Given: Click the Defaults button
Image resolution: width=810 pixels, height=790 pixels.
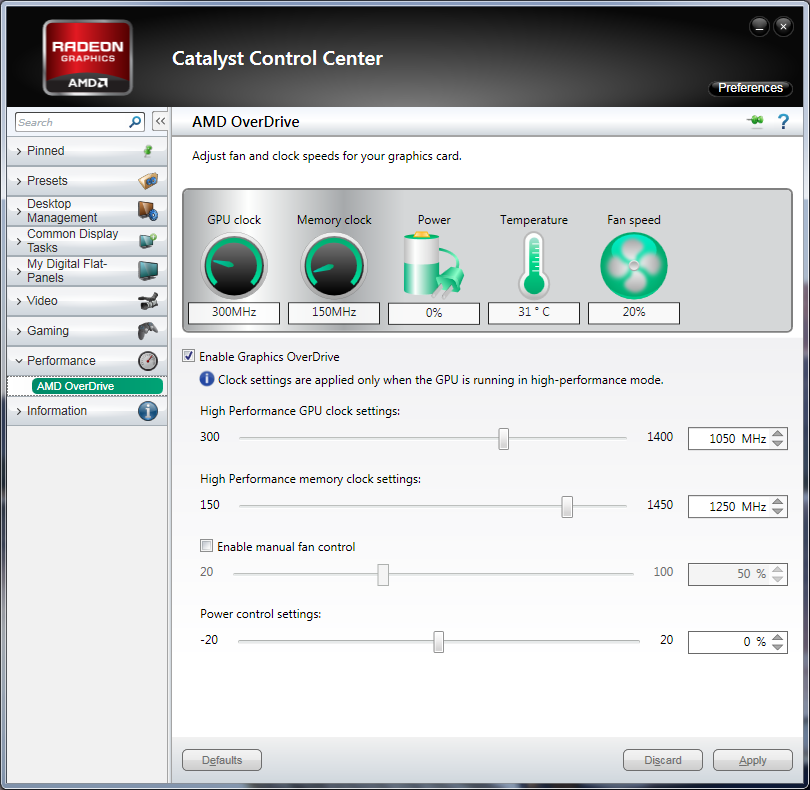Looking at the screenshot, I should (x=222, y=760).
